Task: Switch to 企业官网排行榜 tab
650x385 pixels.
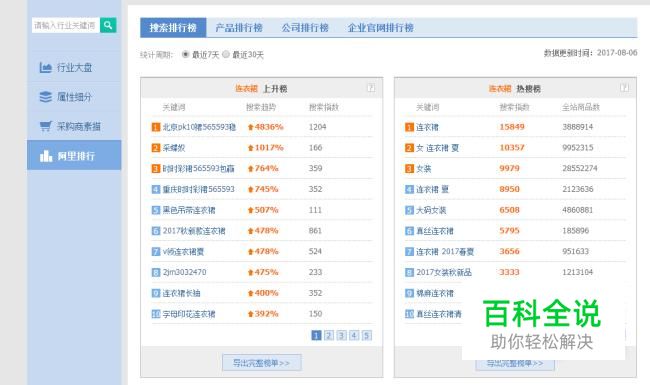Action: pos(381,28)
